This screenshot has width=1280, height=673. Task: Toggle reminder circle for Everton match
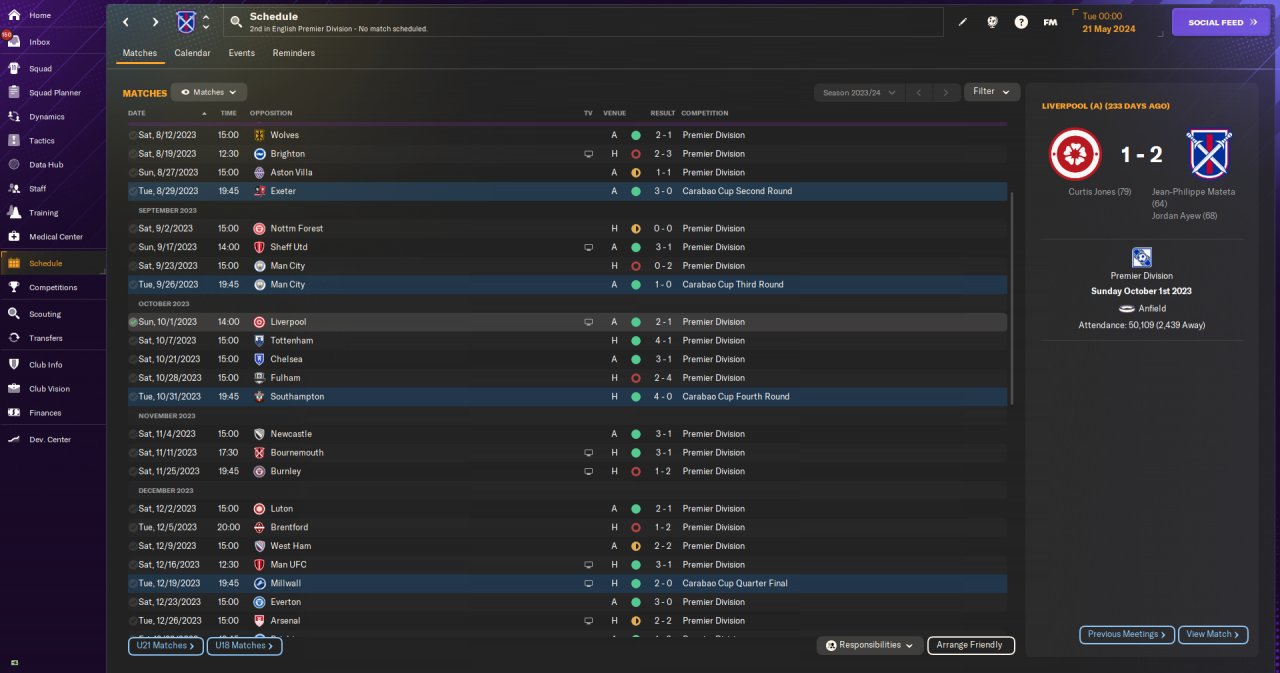pyautogui.click(x=133, y=602)
